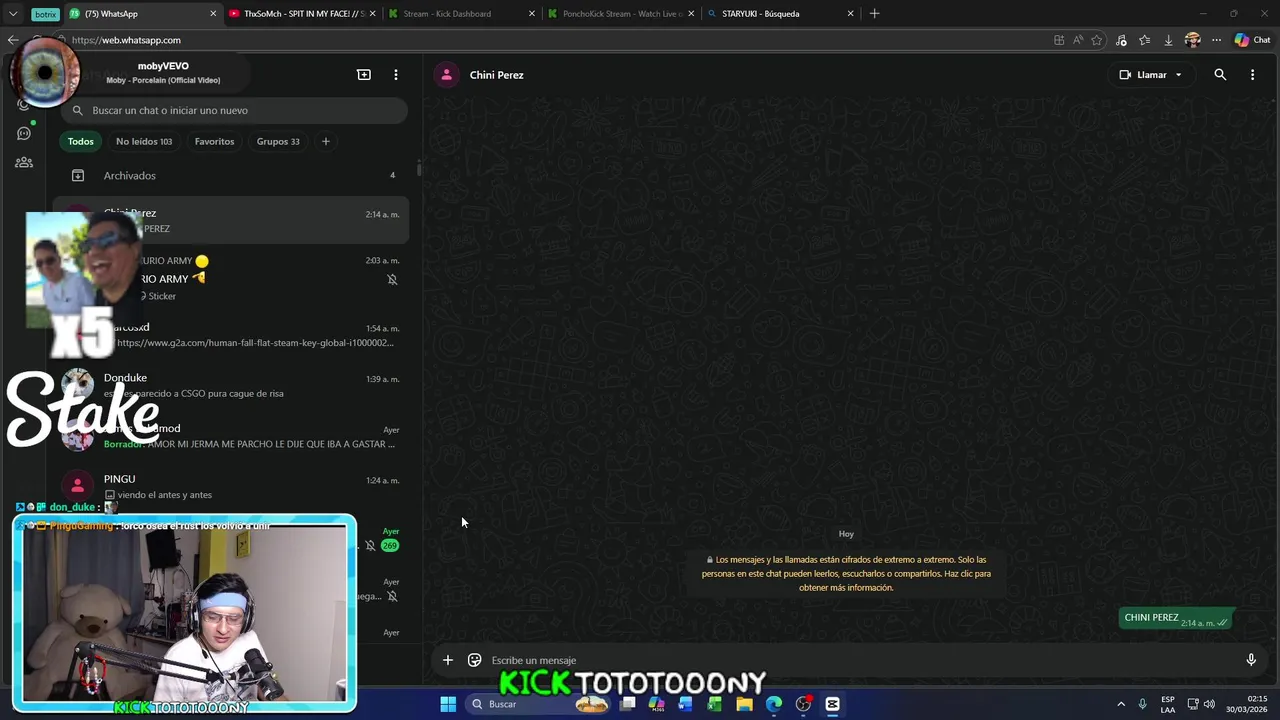Click the end-to-end encryption notice

846,574
